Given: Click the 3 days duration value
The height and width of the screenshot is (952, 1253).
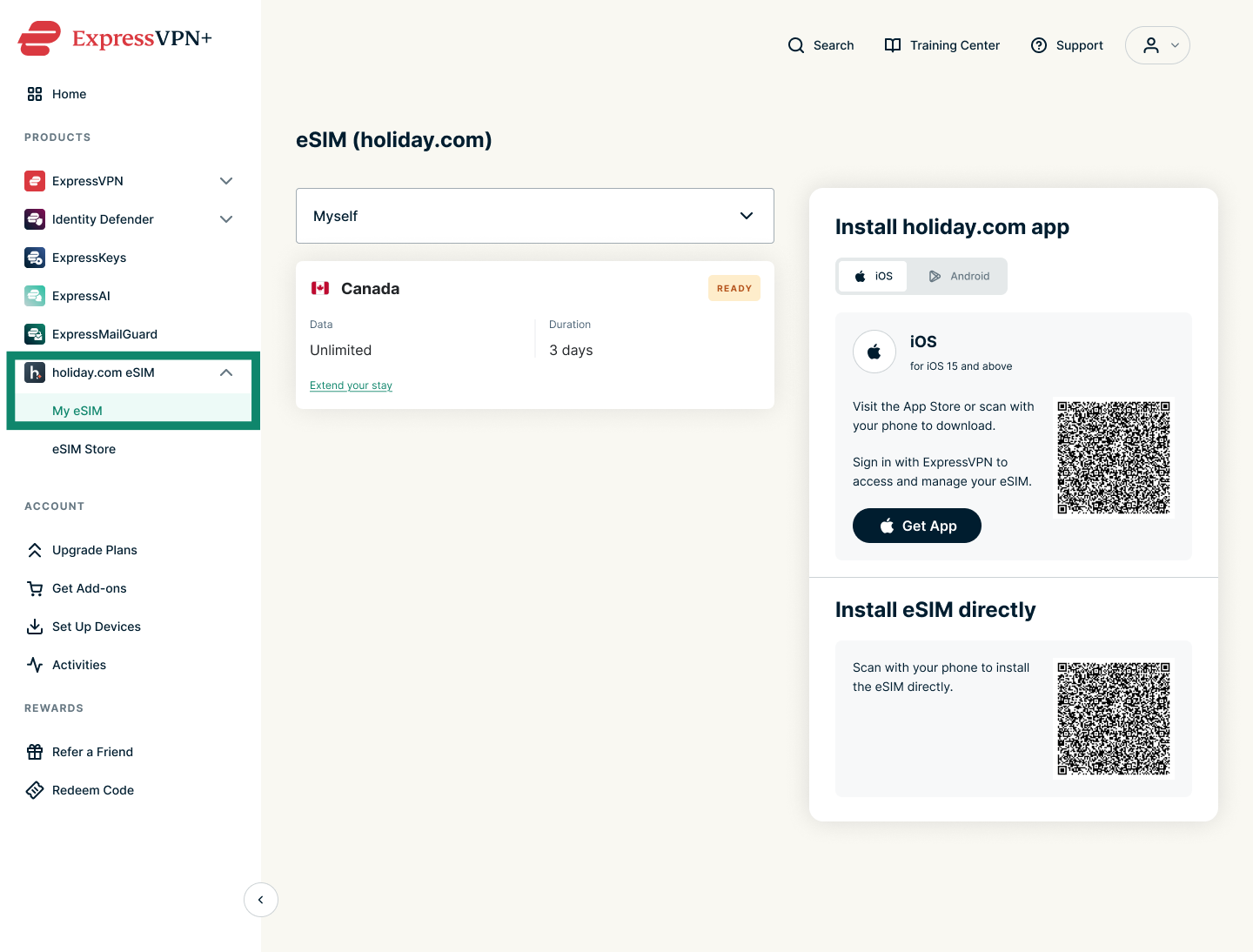Looking at the screenshot, I should point(571,350).
